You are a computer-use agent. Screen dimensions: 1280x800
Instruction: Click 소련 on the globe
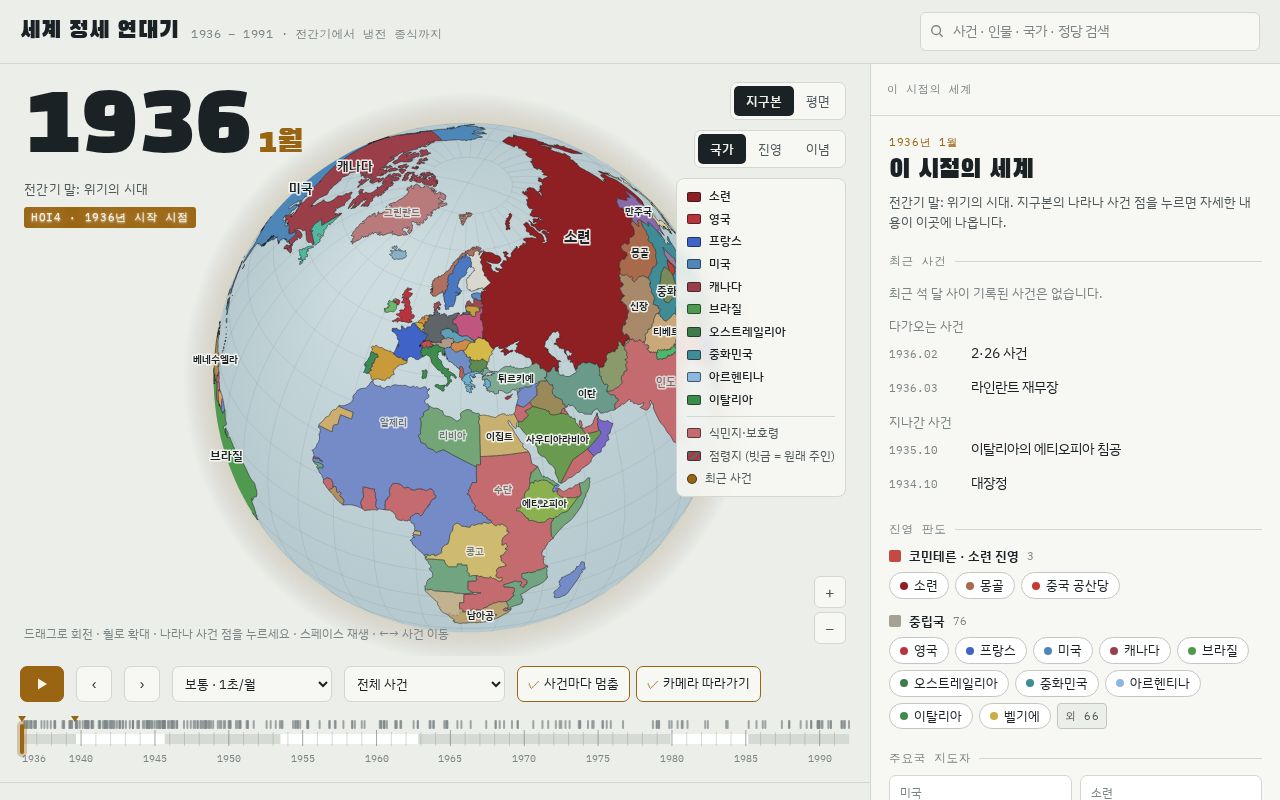(577, 237)
